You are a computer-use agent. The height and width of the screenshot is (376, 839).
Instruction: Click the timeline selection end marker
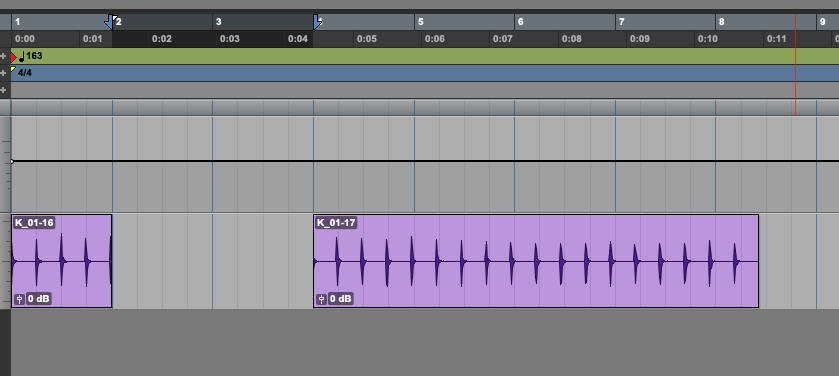pos(317,22)
